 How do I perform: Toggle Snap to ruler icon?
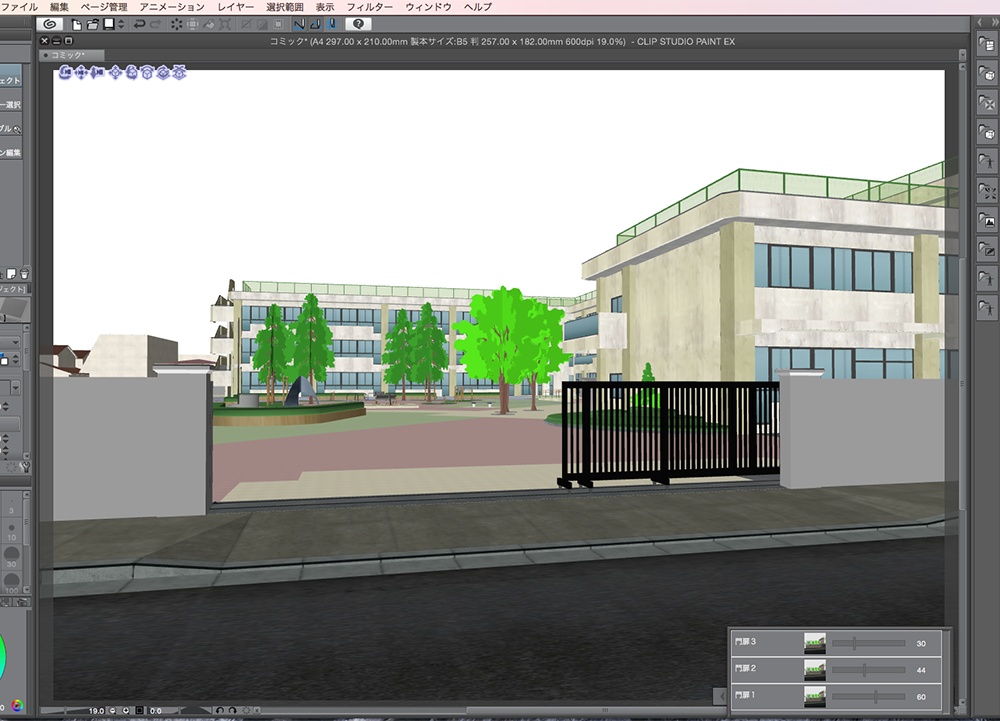pyautogui.click(x=298, y=24)
